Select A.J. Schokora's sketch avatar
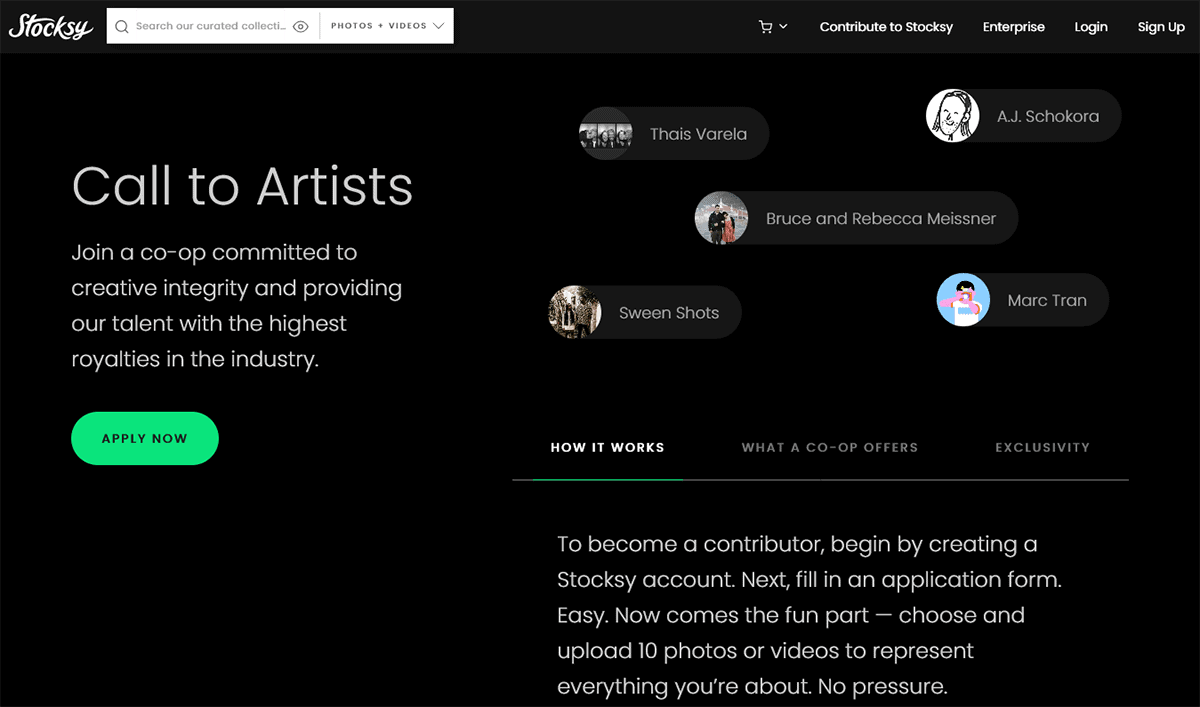 pyautogui.click(x=952, y=116)
